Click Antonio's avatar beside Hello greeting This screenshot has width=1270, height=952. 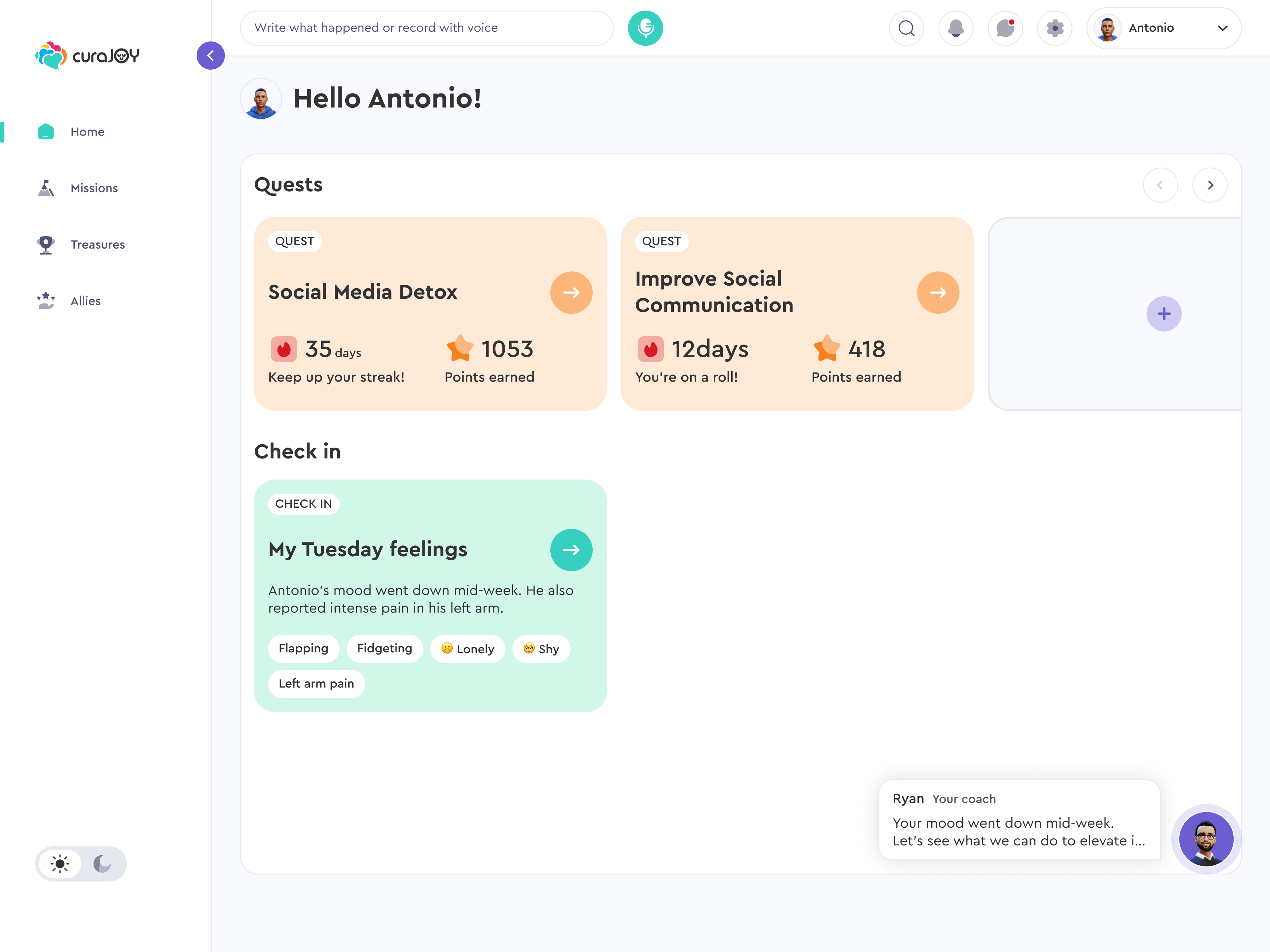coord(261,99)
